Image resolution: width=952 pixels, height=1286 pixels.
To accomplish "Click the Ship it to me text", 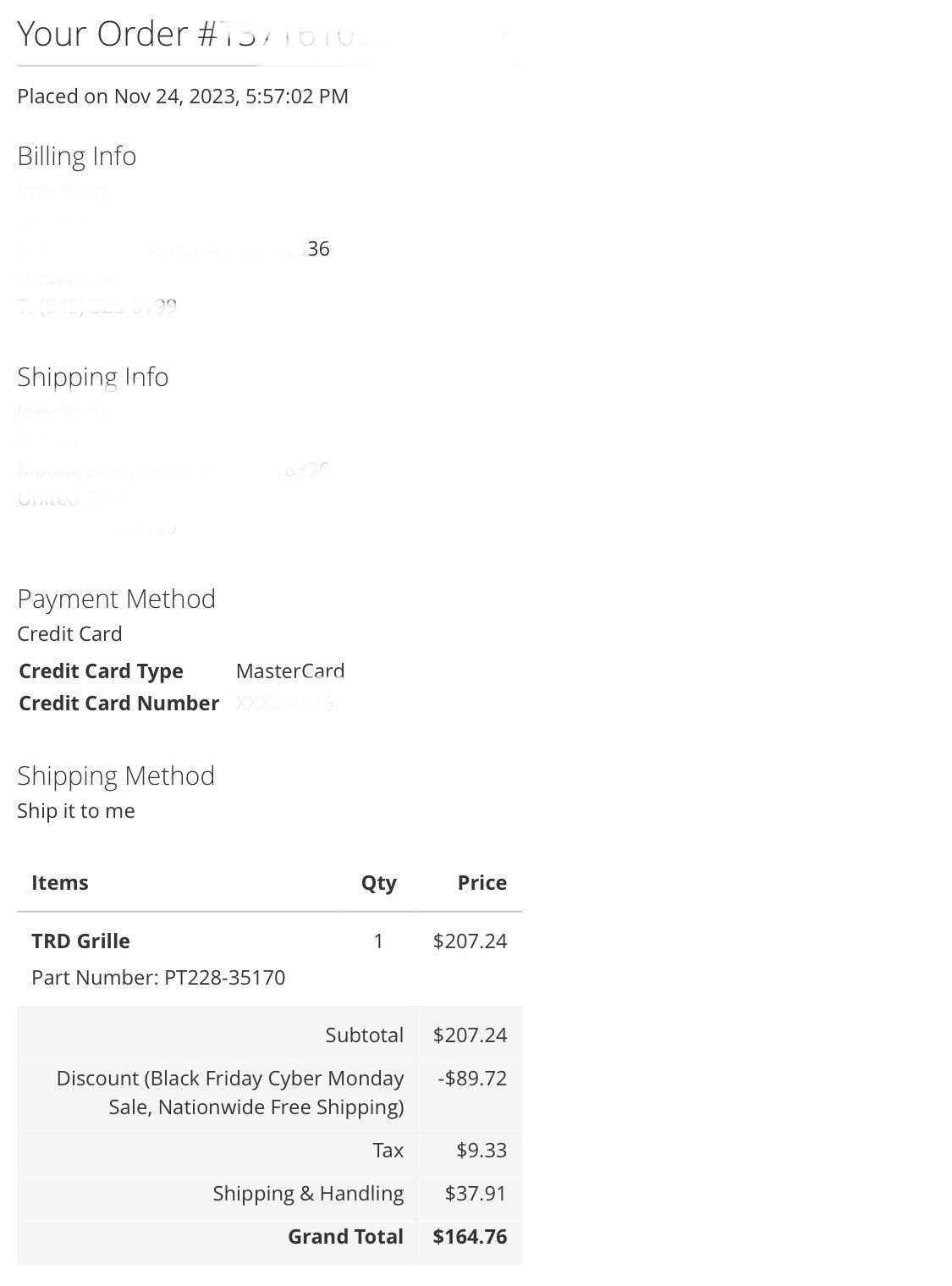I will point(76,810).
